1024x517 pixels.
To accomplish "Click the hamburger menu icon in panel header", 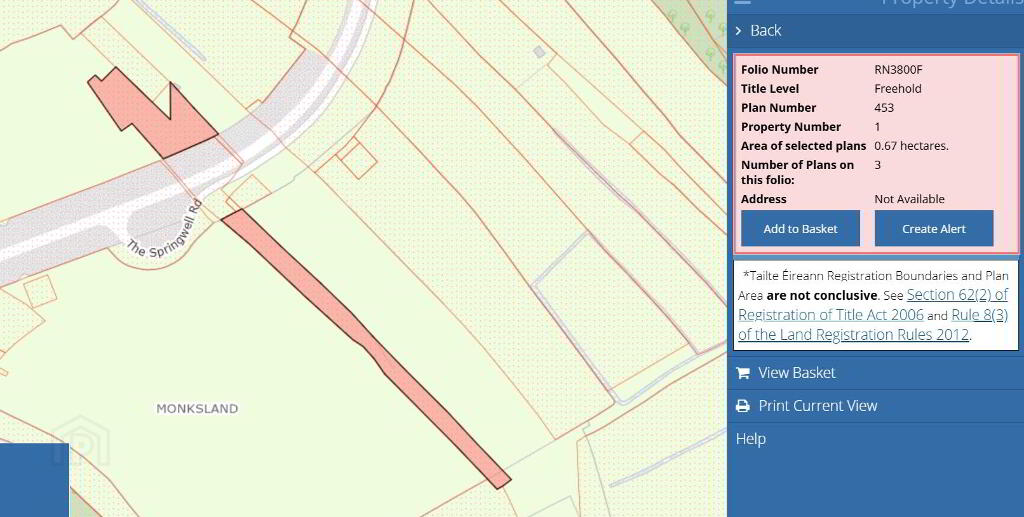I will tap(742, 3).
